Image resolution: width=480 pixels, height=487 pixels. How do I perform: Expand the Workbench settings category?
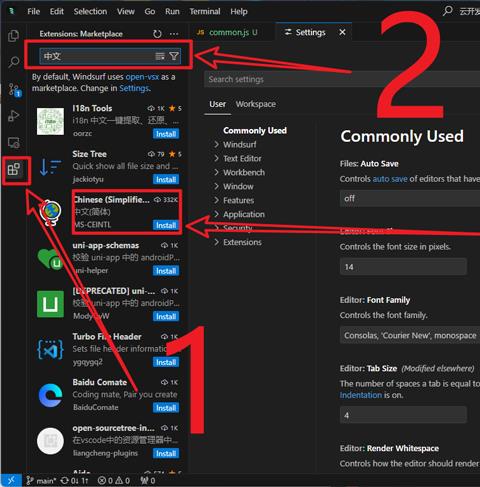[239, 172]
